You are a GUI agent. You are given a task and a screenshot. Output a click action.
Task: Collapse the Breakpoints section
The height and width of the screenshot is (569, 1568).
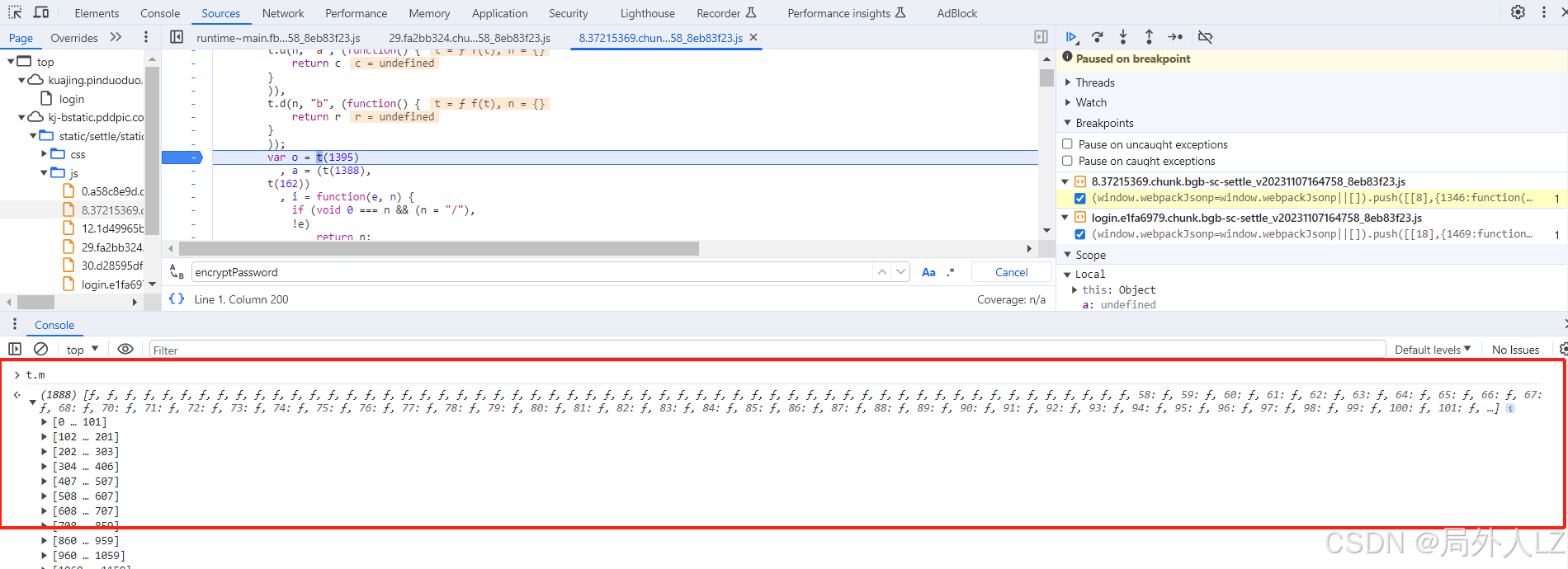pos(1068,123)
